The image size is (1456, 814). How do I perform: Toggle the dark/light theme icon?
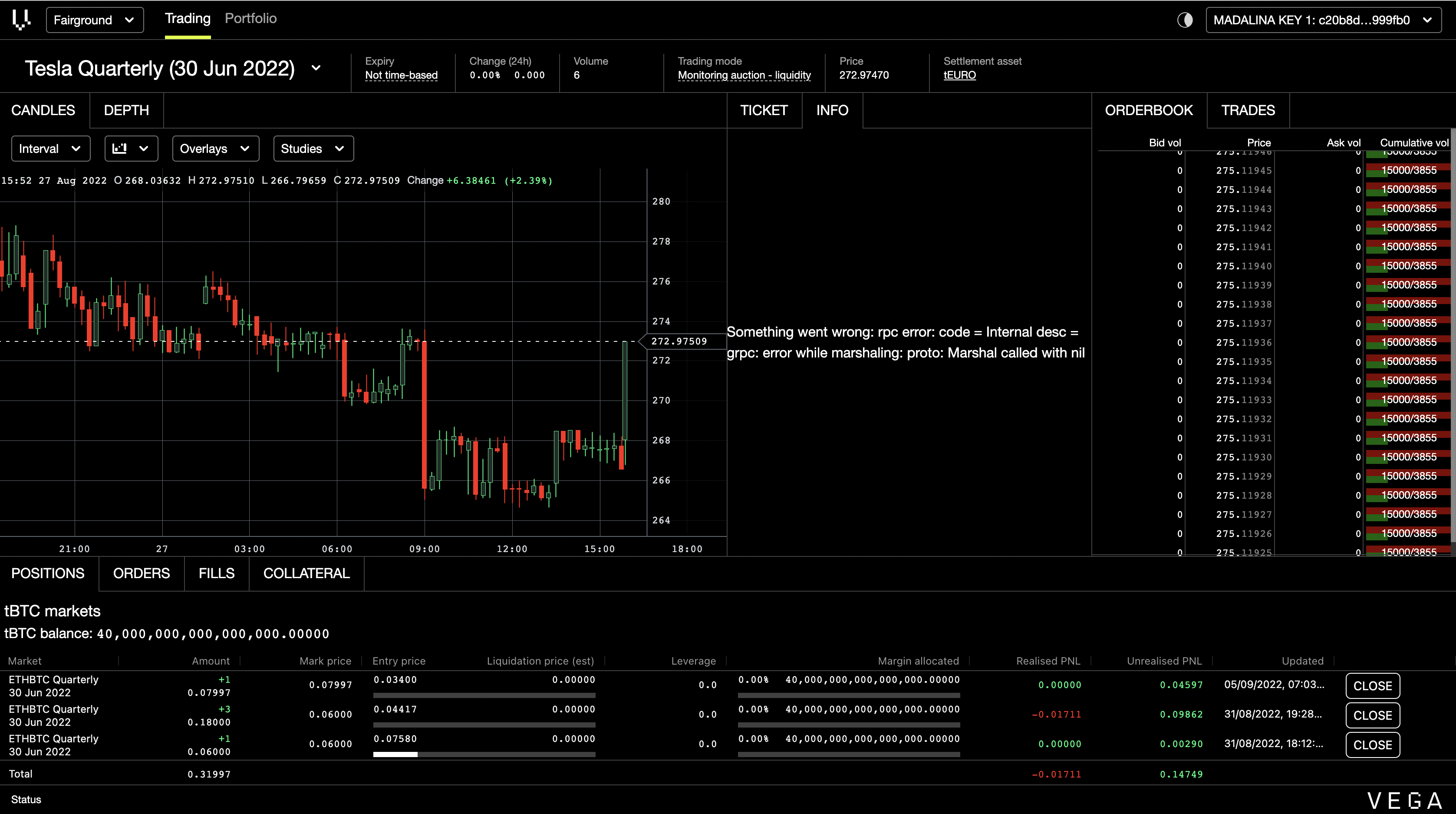(1185, 20)
